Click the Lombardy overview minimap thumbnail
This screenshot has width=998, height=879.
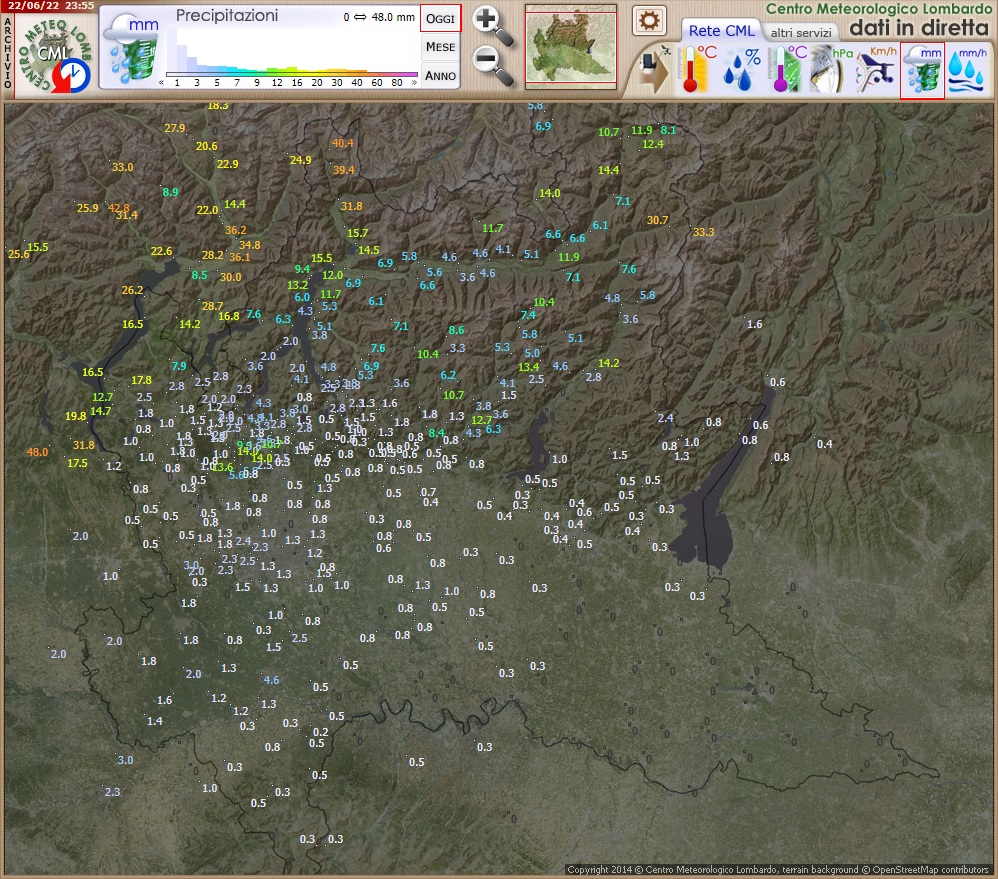point(572,47)
